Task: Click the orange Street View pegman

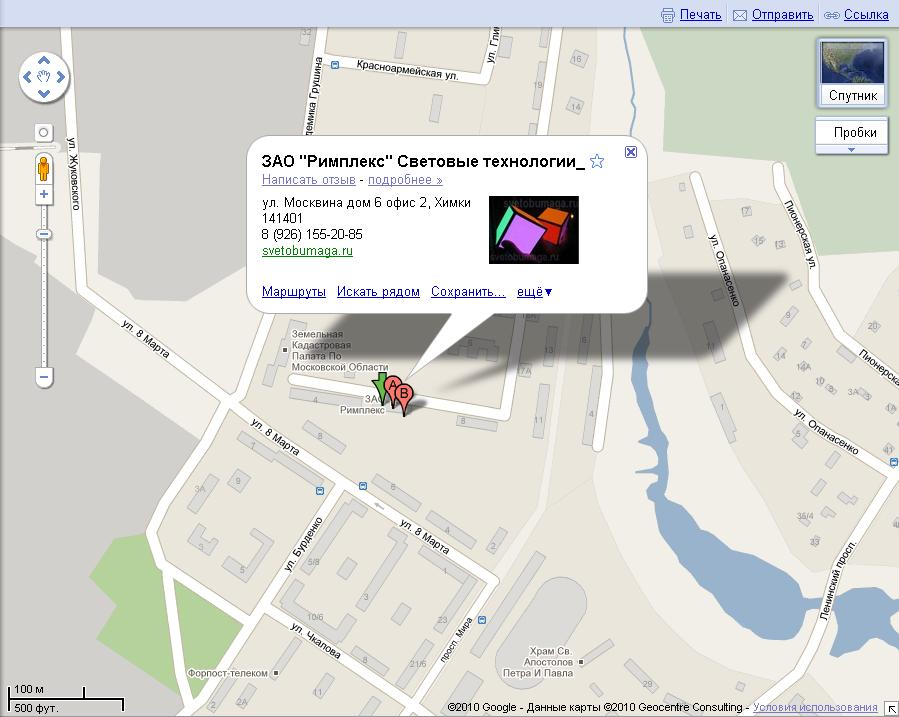Action: [x=44, y=167]
